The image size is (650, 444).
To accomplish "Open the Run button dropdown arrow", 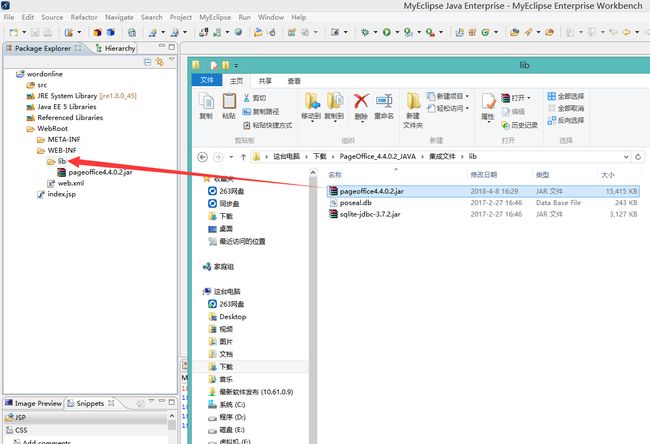I will tap(397, 32).
